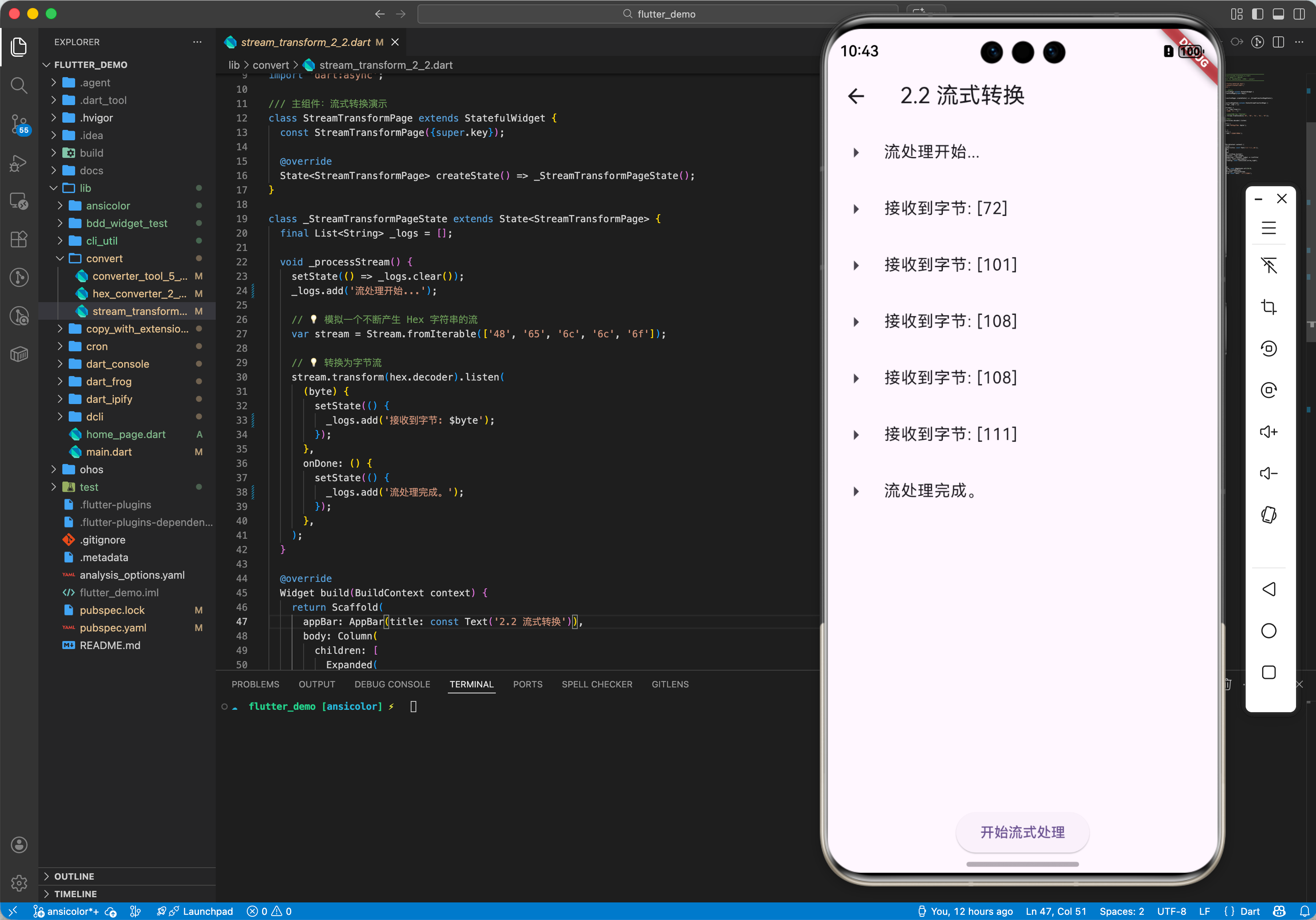
Task: Click Ln 47, Col 51 in status bar
Action: tap(1056, 911)
